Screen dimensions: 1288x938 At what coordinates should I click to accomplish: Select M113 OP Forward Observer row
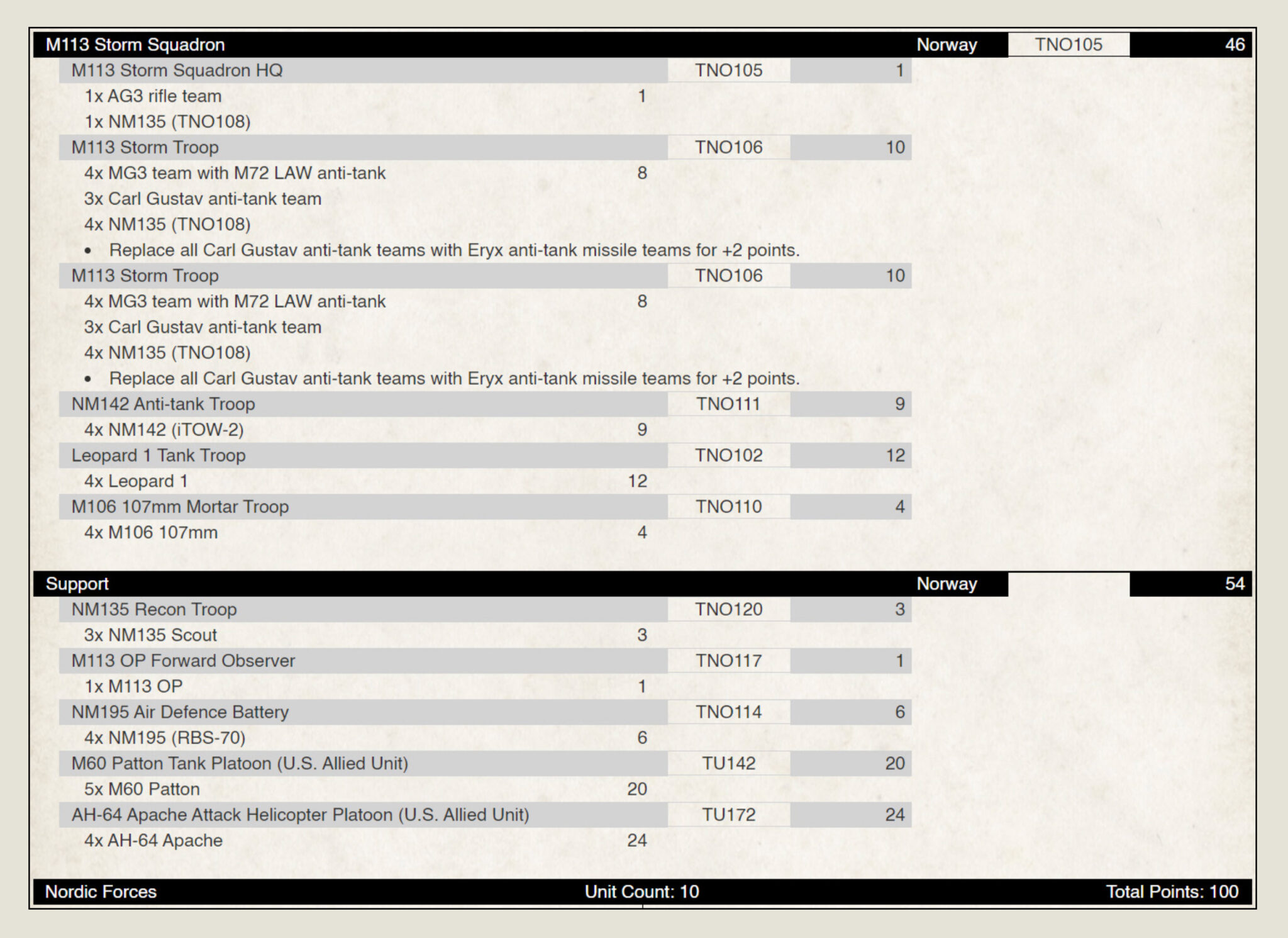point(183,661)
